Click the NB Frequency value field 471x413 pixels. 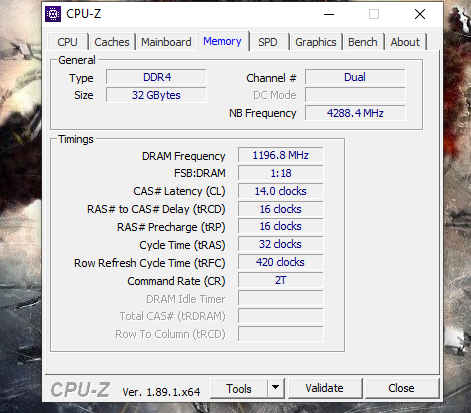pos(355,113)
